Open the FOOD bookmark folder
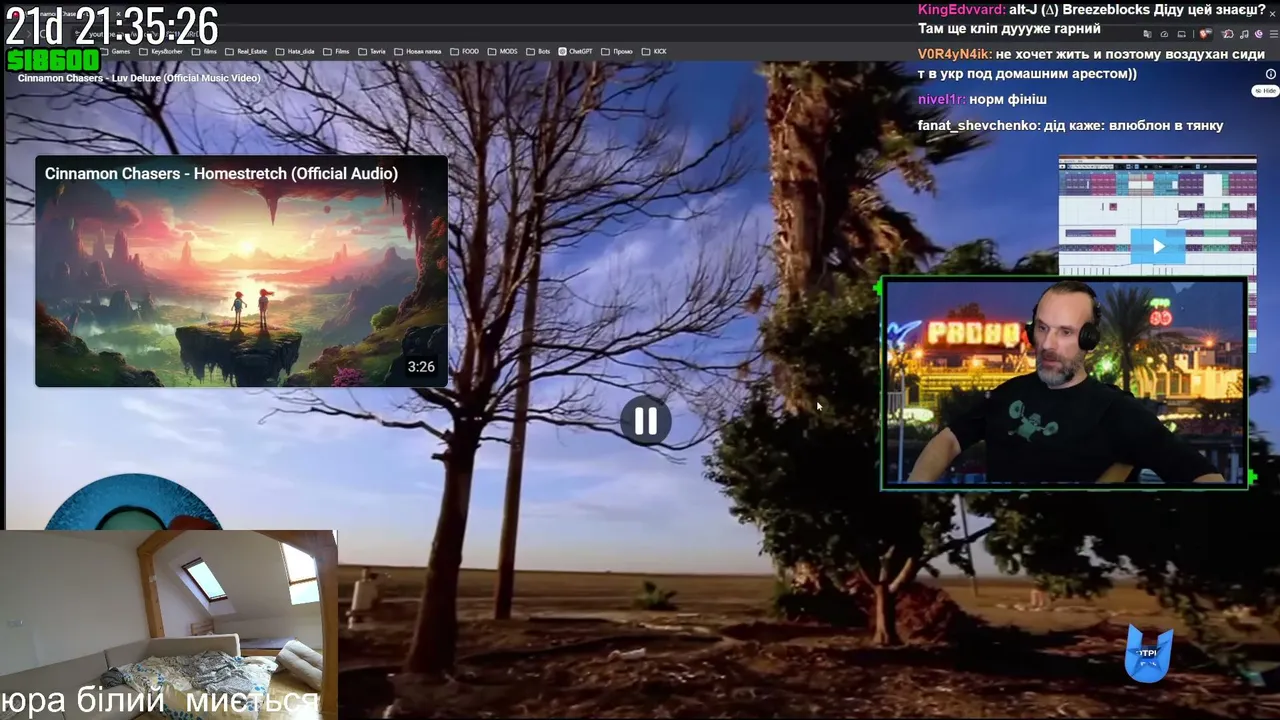Screen dimensions: 1280x720 (x=465, y=51)
